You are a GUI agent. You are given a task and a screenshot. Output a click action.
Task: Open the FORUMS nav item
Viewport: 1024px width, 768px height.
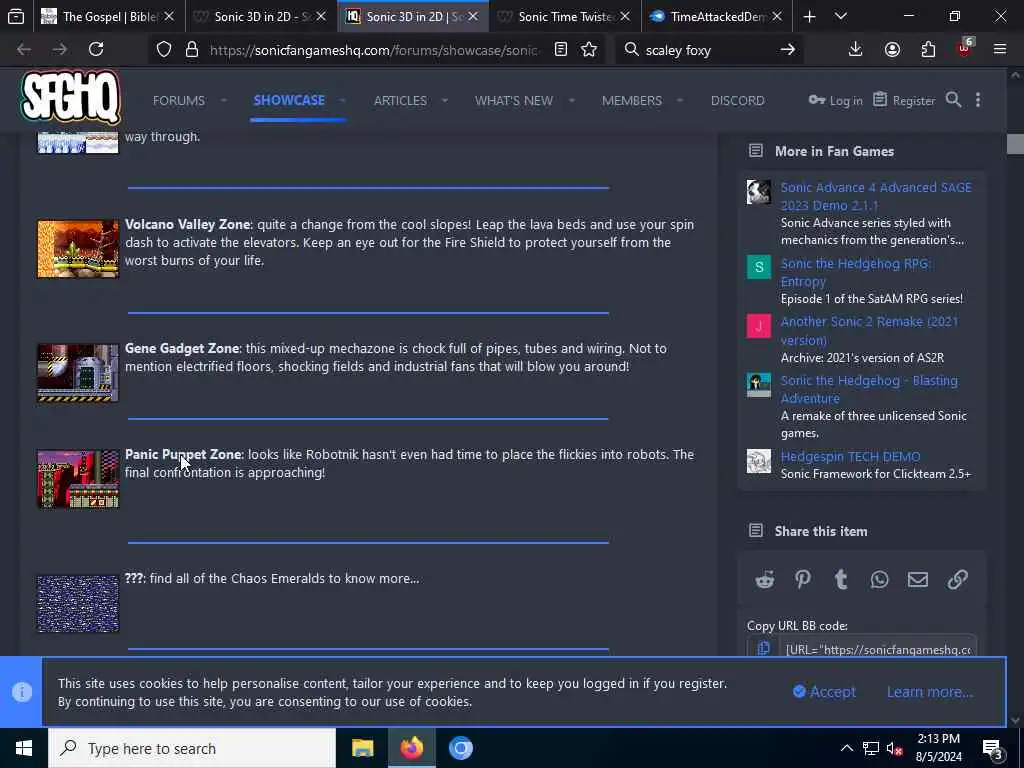178,101
